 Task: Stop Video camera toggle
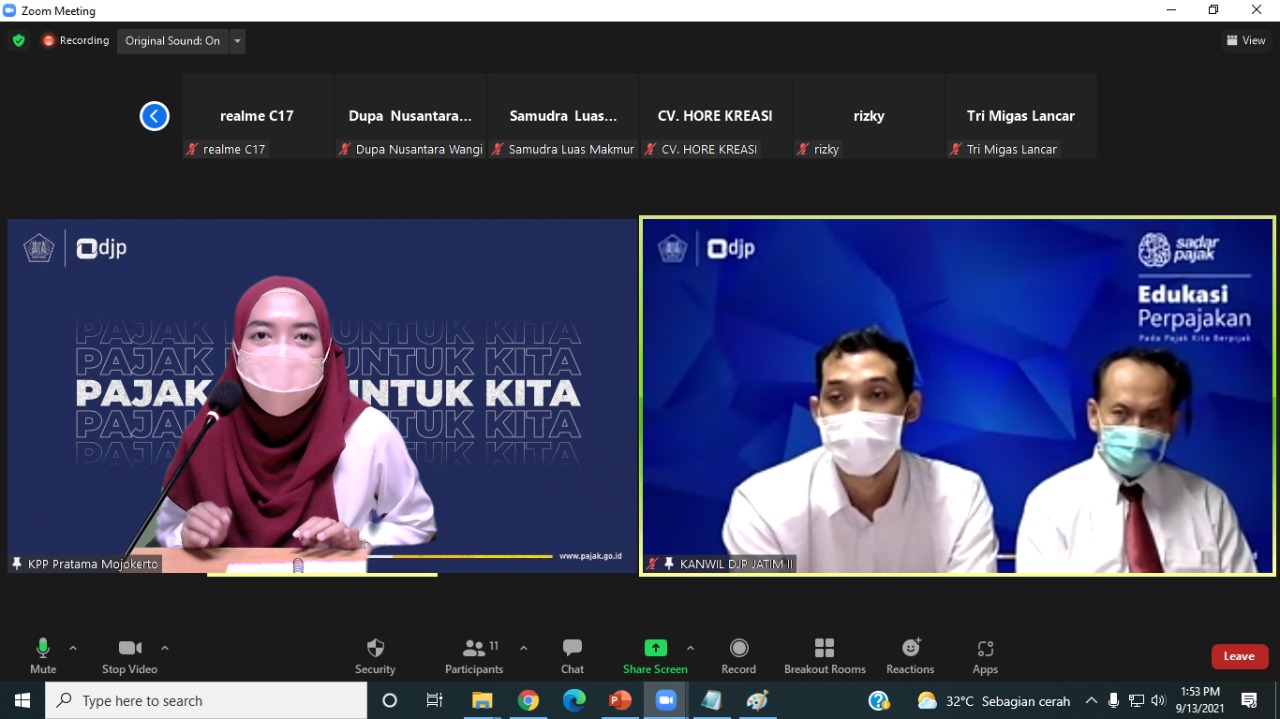(x=130, y=648)
